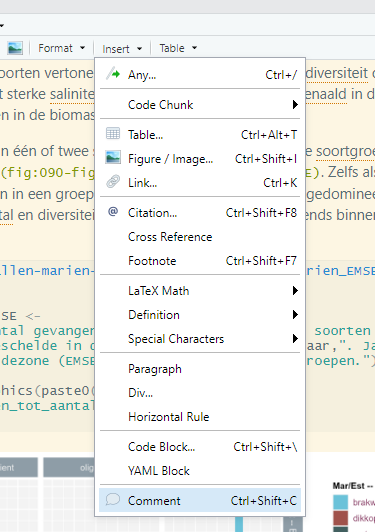This screenshot has width=375, height=532.
Task: Click the image icon in the toolbar
Action: 15,48
